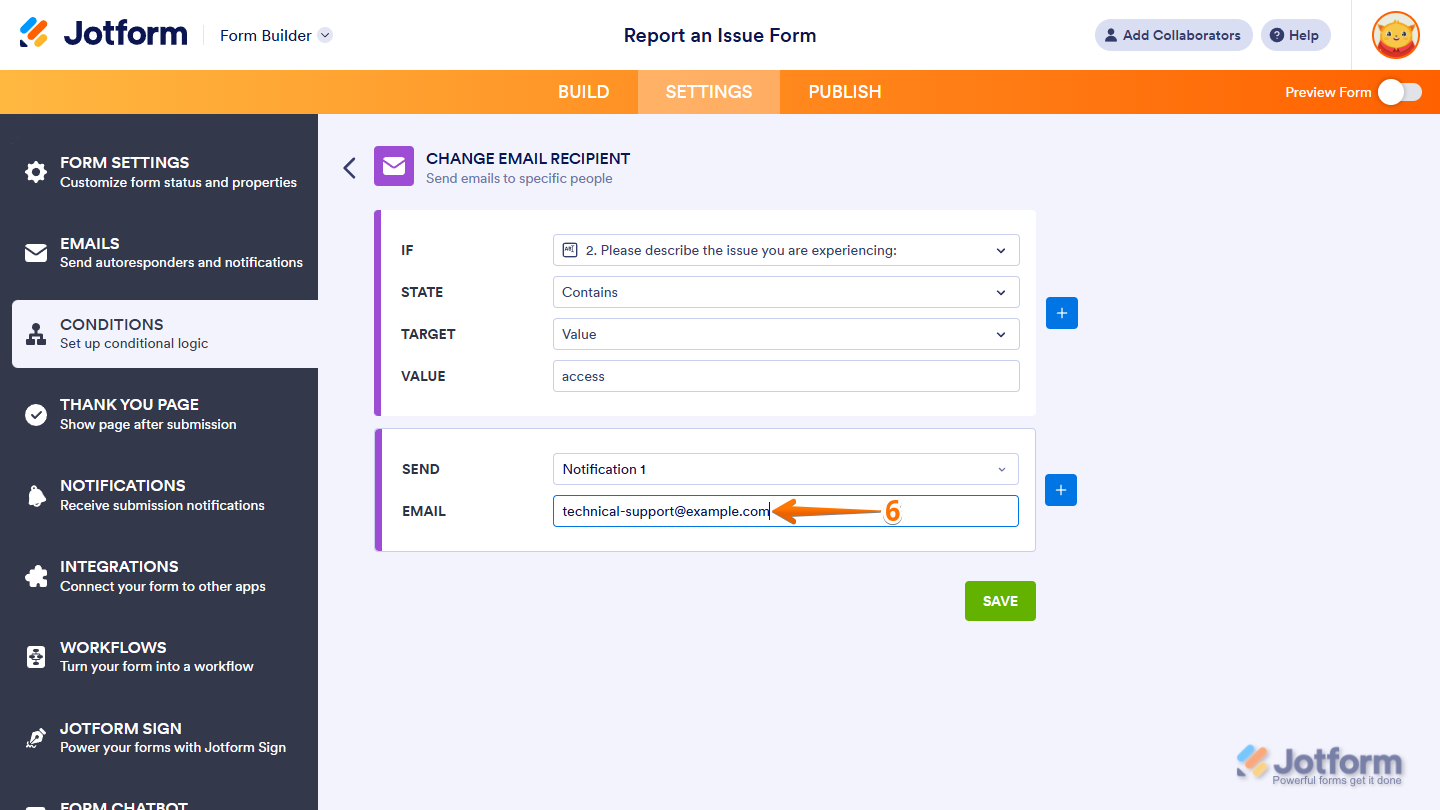Open Form Settings with the gear icon
Image resolution: width=1440 pixels, height=810 pixels.
tap(36, 172)
